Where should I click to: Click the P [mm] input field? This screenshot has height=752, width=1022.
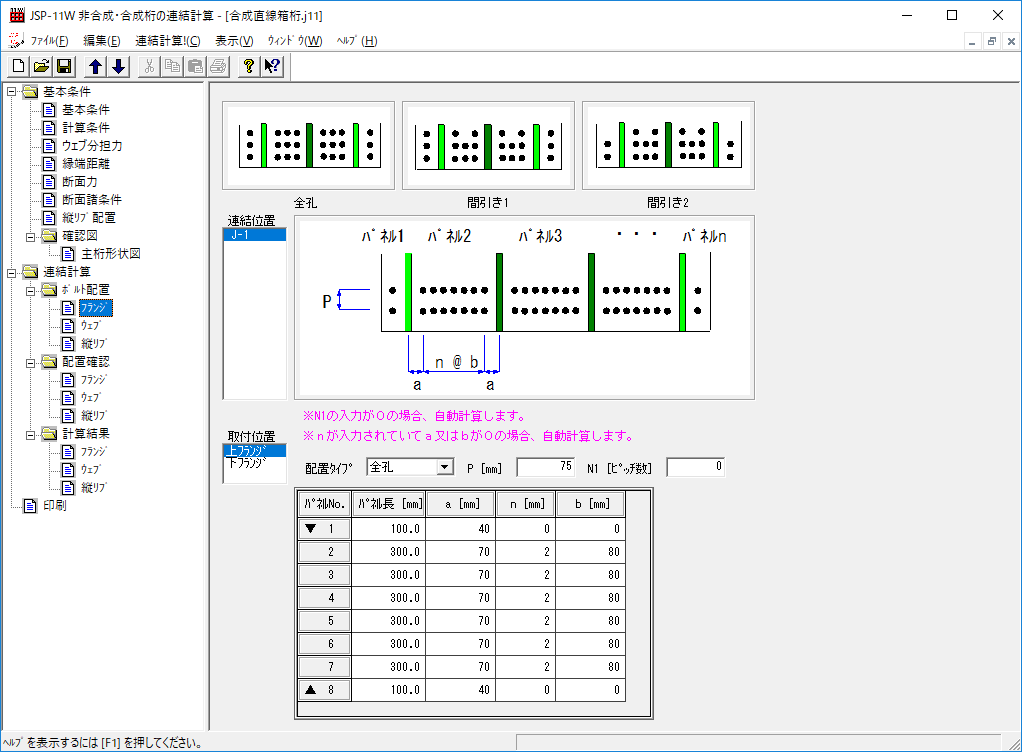click(546, 467)
